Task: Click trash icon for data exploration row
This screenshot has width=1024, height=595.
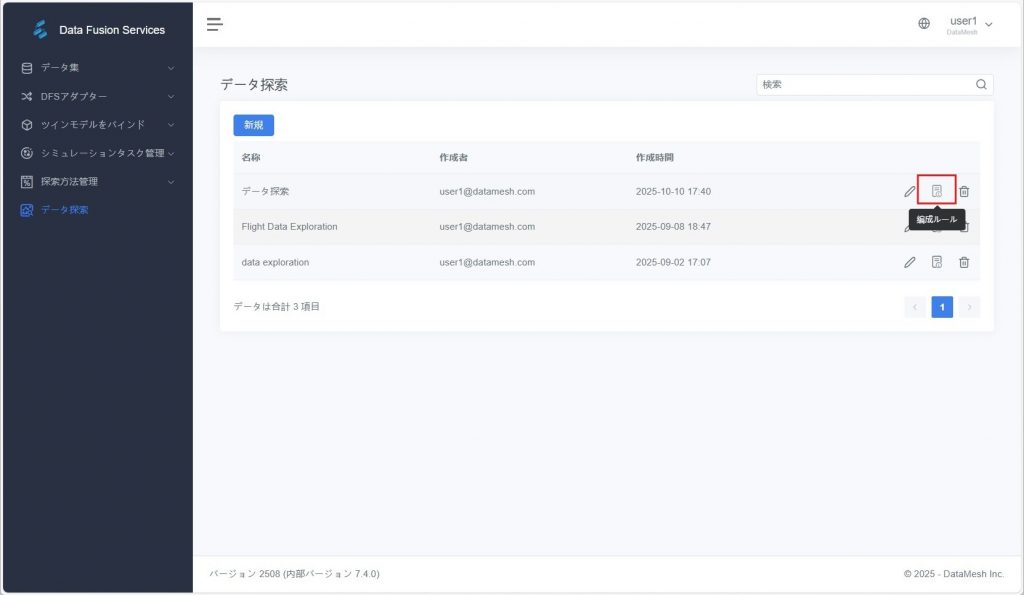Action: click(964, 262)
